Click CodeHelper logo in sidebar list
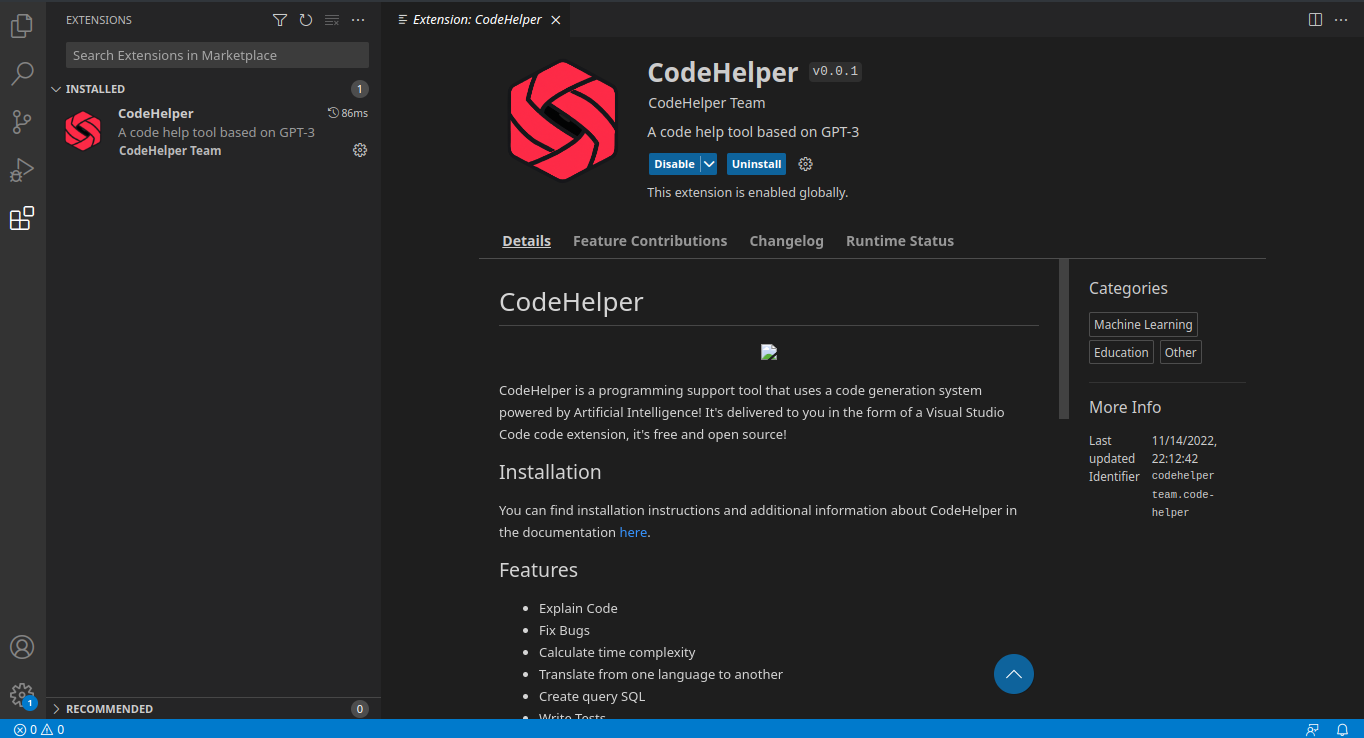This screenshot has width=1364, height=738. (x=83, y=131)
